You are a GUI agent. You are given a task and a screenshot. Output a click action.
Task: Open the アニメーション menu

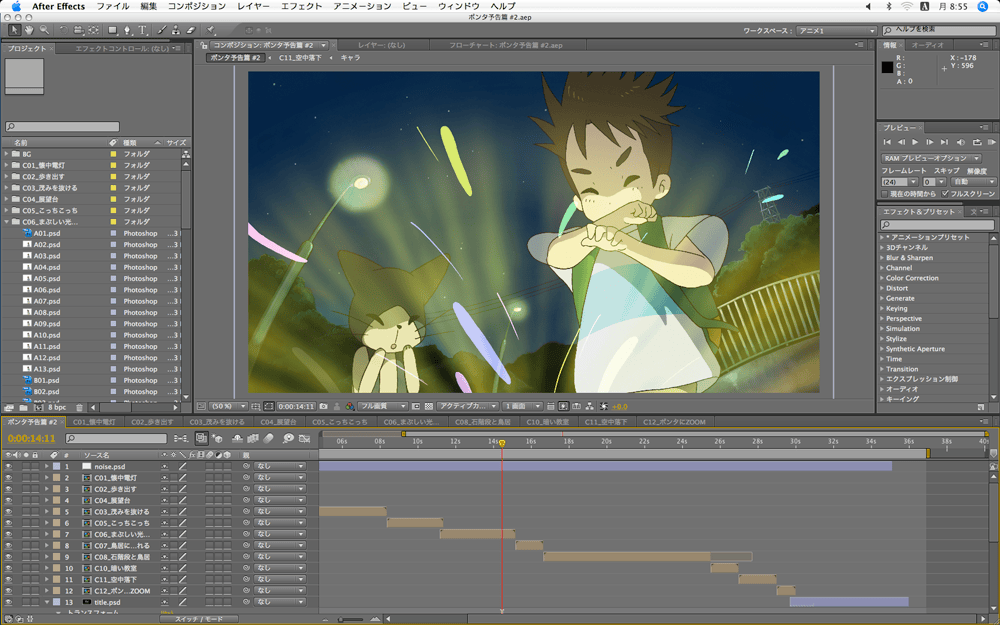coord(362,6)
